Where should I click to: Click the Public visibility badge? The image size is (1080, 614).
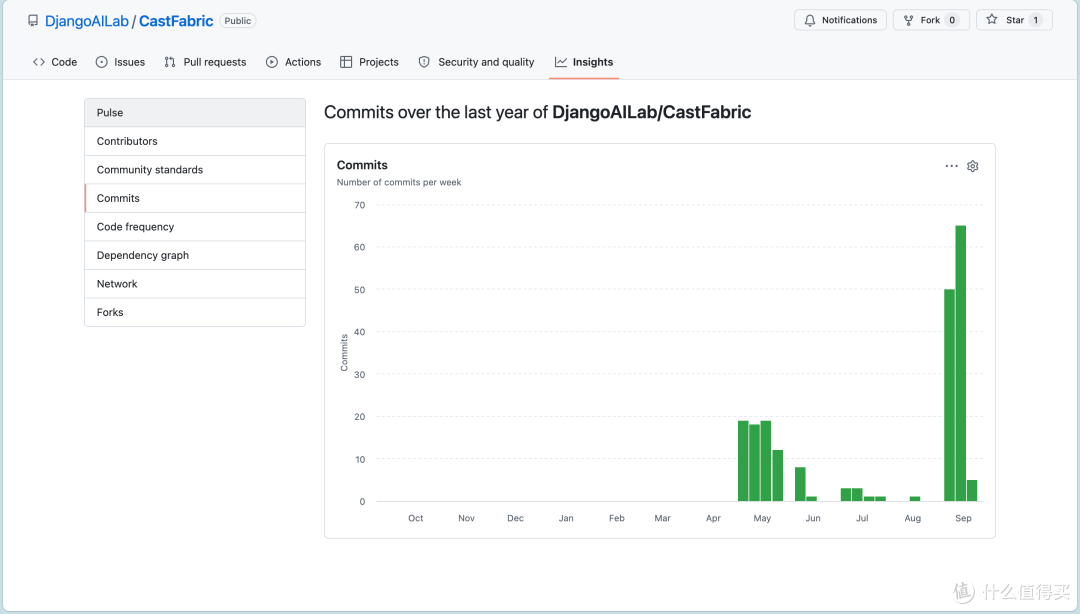tap(238, 21)
